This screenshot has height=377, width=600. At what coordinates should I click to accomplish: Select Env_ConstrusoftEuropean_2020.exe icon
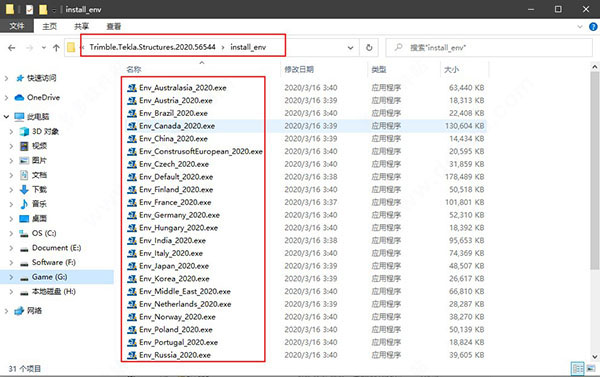[x=132, y=151]
